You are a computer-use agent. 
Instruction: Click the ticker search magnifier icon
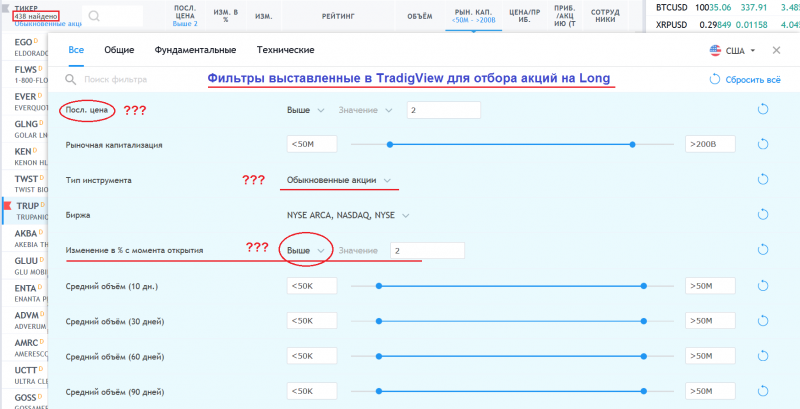click(94, 16)
